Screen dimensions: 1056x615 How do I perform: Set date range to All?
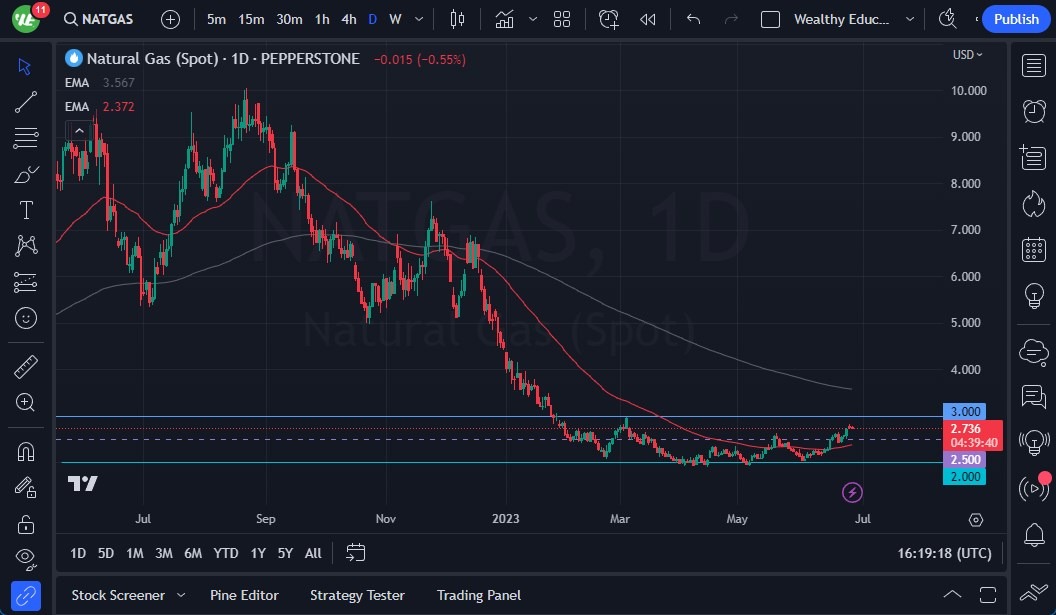313,553
